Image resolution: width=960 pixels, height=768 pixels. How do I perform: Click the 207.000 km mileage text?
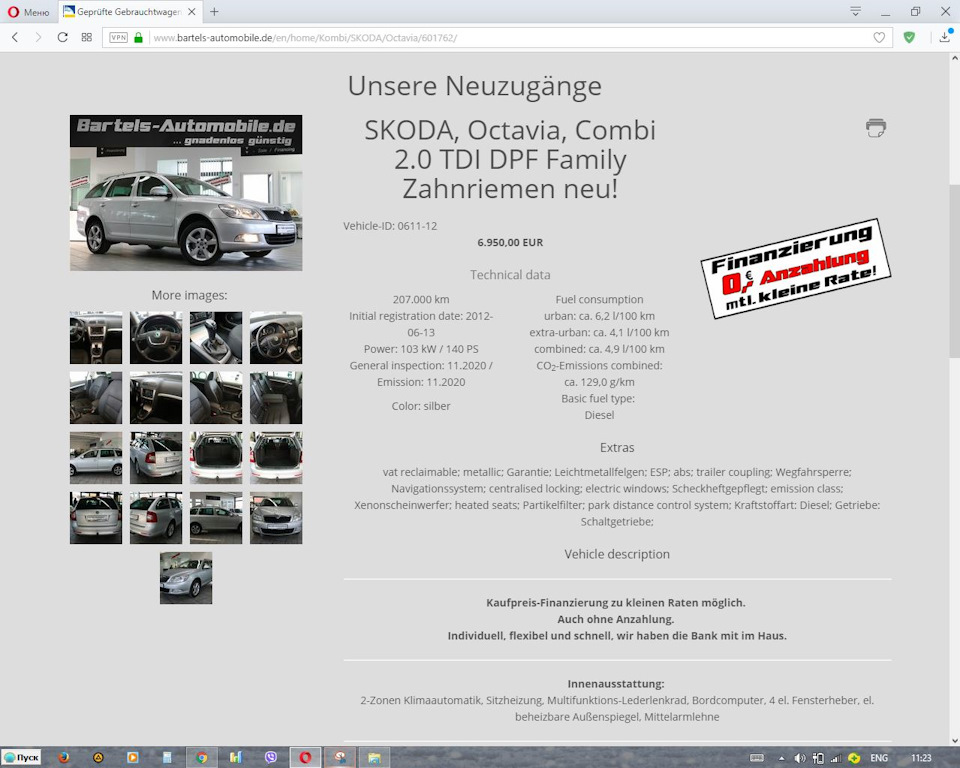(x=421, y=299)
